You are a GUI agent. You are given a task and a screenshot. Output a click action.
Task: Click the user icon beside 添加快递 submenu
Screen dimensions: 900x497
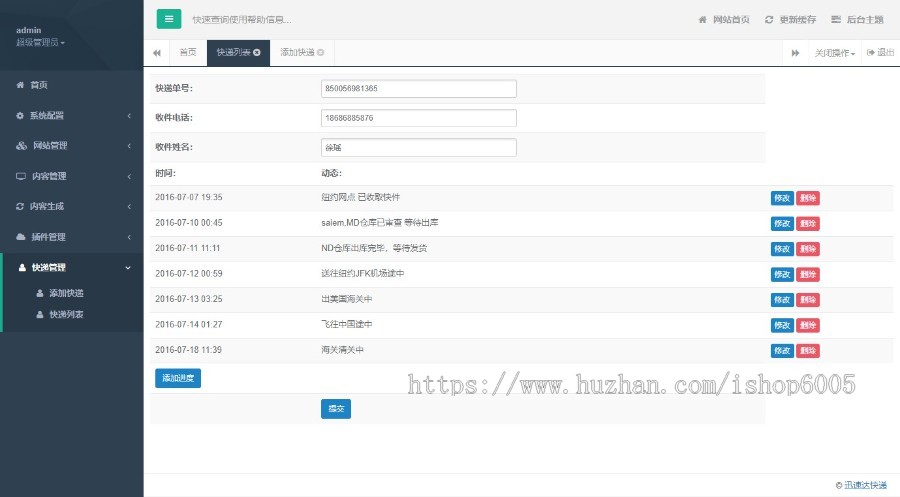tap(40, 293)
